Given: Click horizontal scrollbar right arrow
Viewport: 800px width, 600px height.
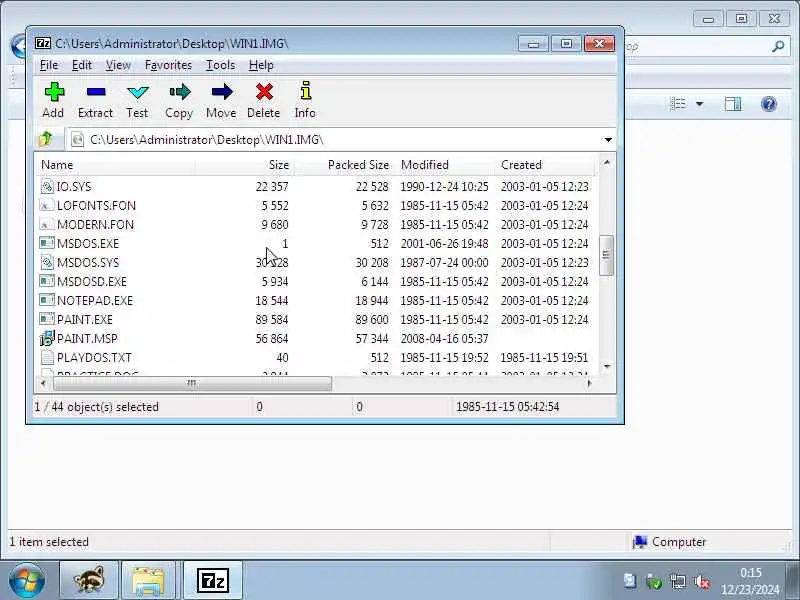Looking at the screenshot, I should (590, 383).
